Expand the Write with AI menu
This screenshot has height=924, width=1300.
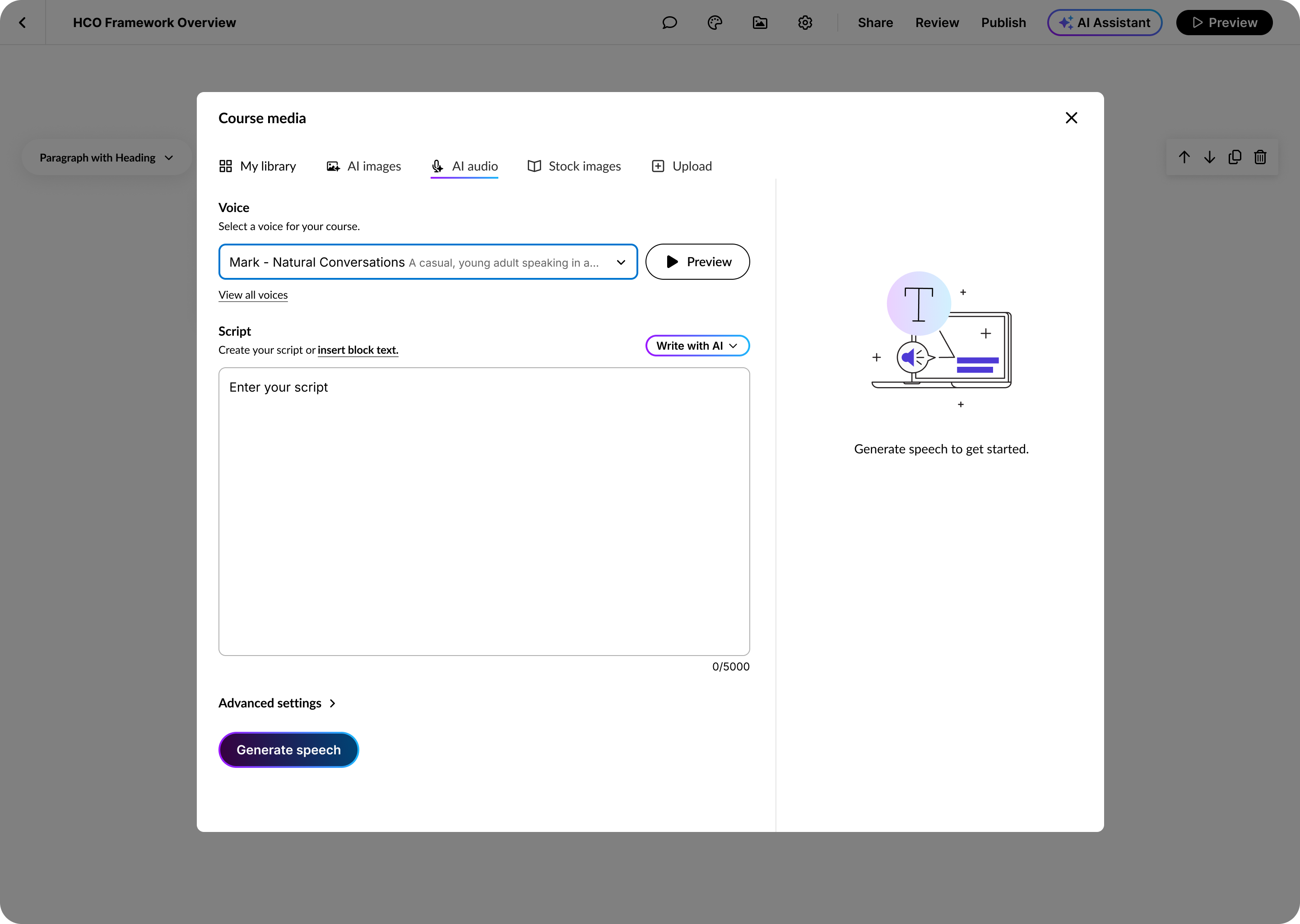[697, 346]
